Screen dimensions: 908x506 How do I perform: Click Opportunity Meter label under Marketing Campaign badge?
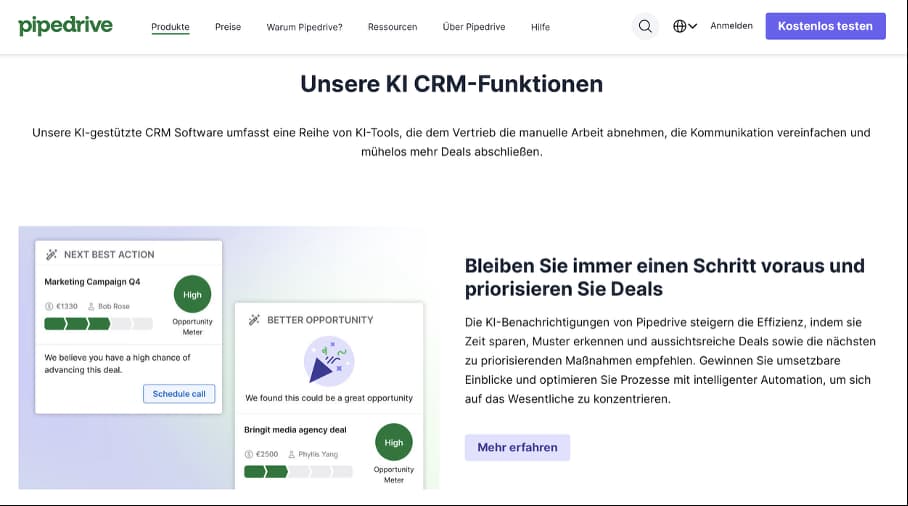coord(192,327)
